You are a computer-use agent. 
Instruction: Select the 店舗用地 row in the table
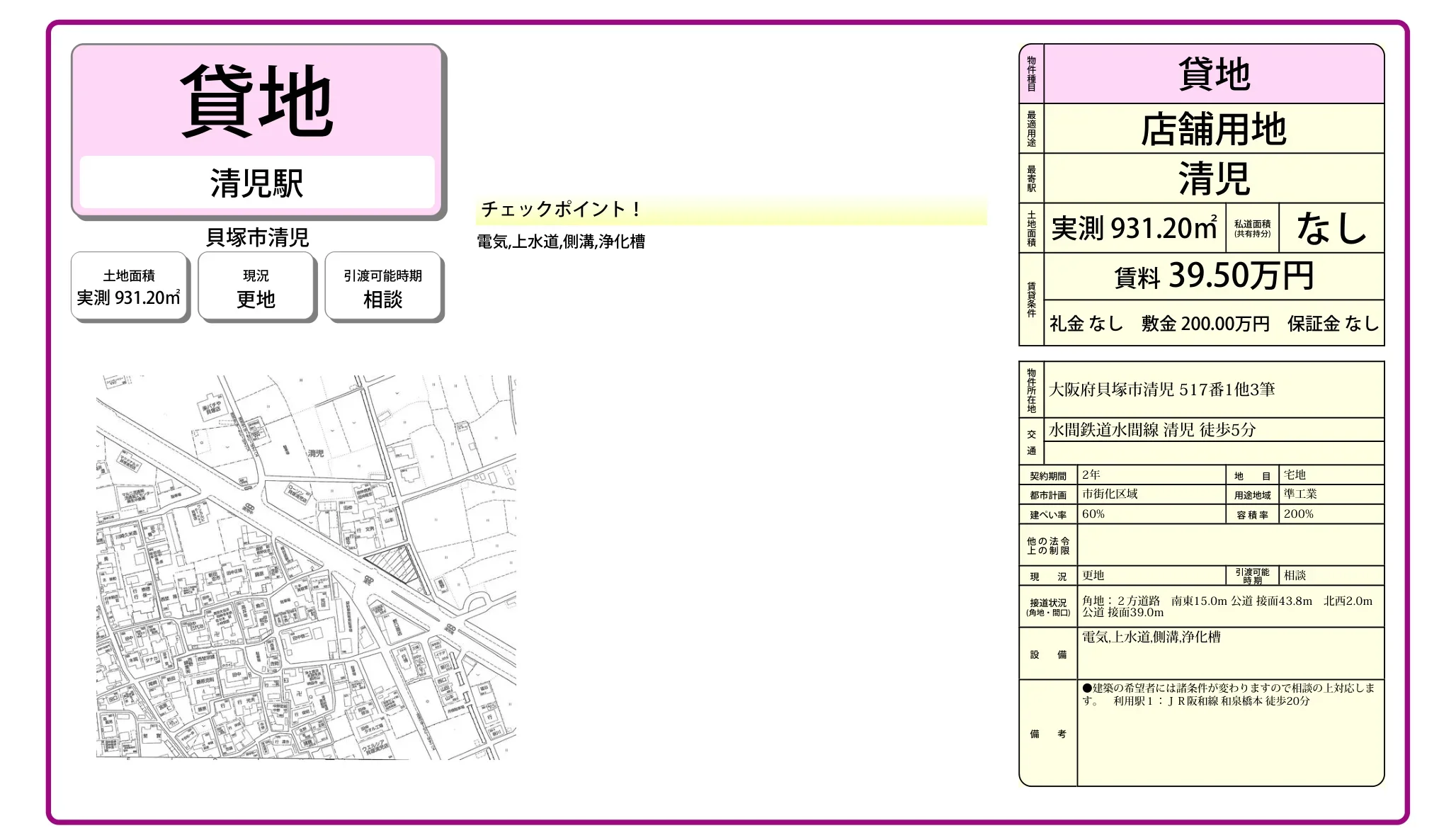pos(1213,130)
